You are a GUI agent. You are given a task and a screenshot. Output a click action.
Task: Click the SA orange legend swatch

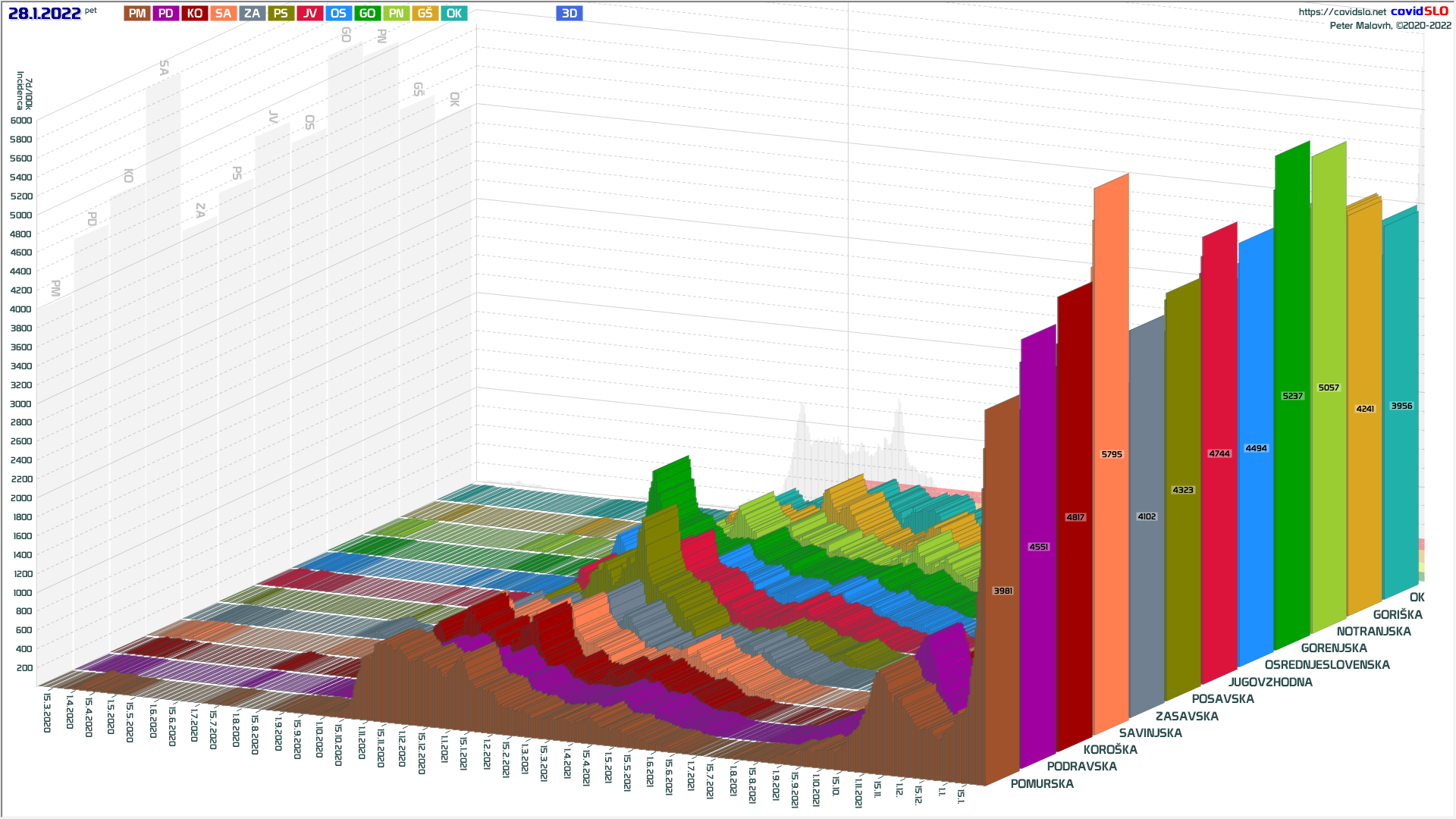click(223, 14)
